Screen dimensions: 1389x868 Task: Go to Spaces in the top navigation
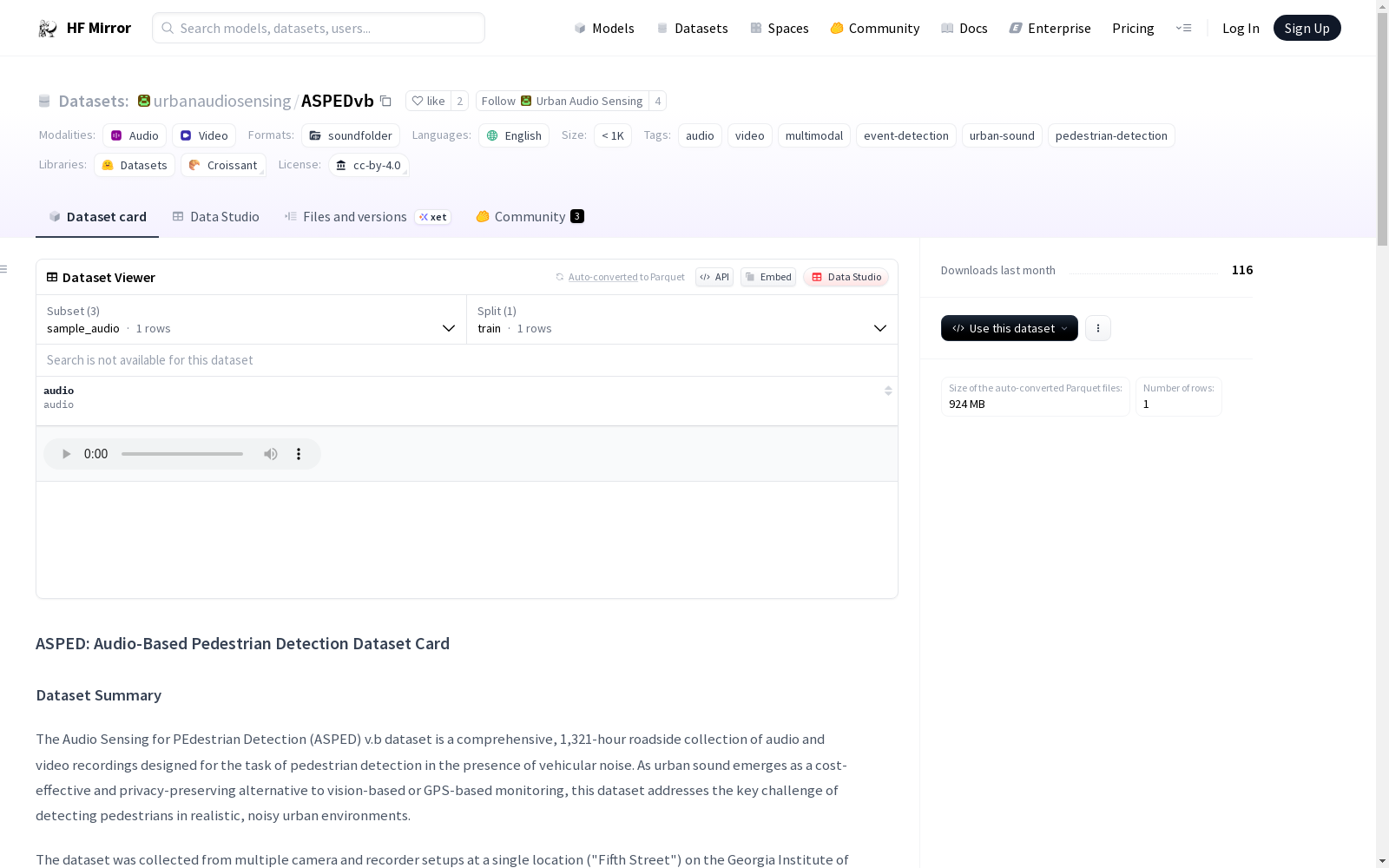780,29
